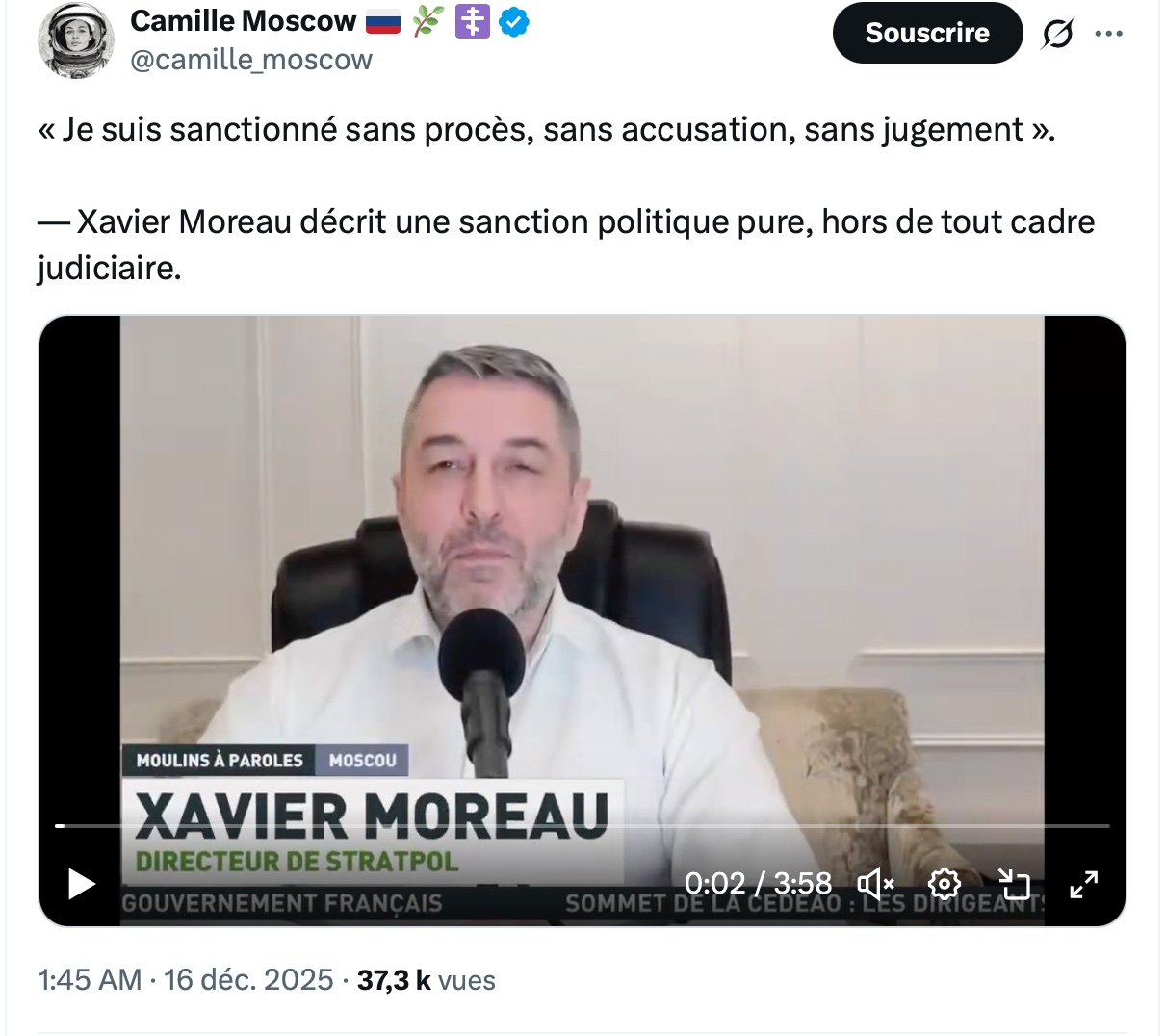The image size is (1165, 1036).
Task: Open the @camille_moscow handle link
Action: [x=251, y=60]
